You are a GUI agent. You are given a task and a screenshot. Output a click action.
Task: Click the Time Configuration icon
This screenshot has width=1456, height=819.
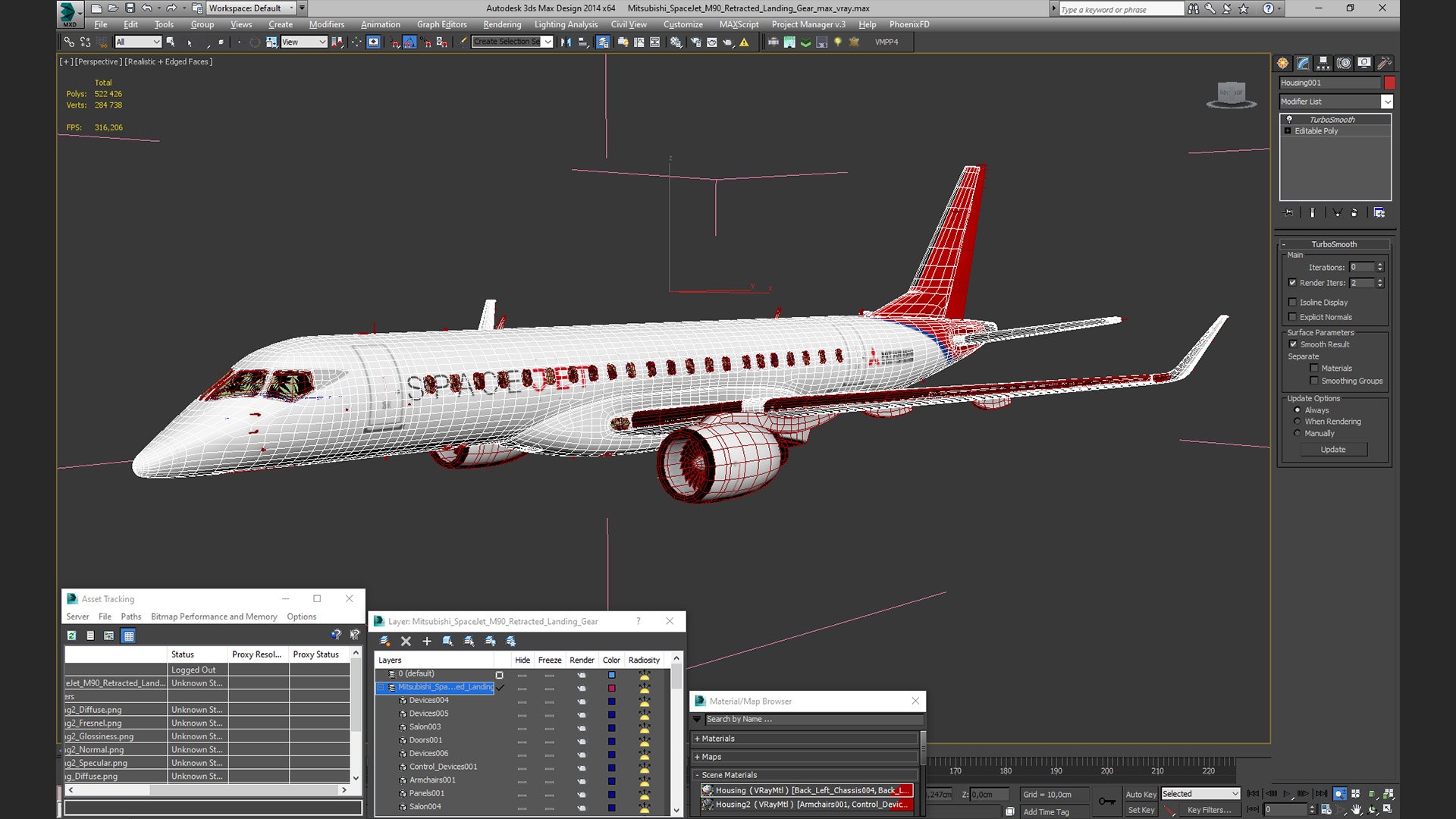coord(1326,810)
